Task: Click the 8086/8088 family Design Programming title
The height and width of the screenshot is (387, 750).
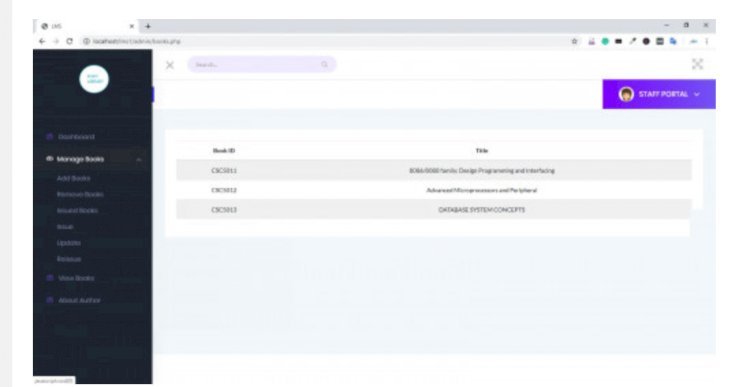Action: click(482, 171)
